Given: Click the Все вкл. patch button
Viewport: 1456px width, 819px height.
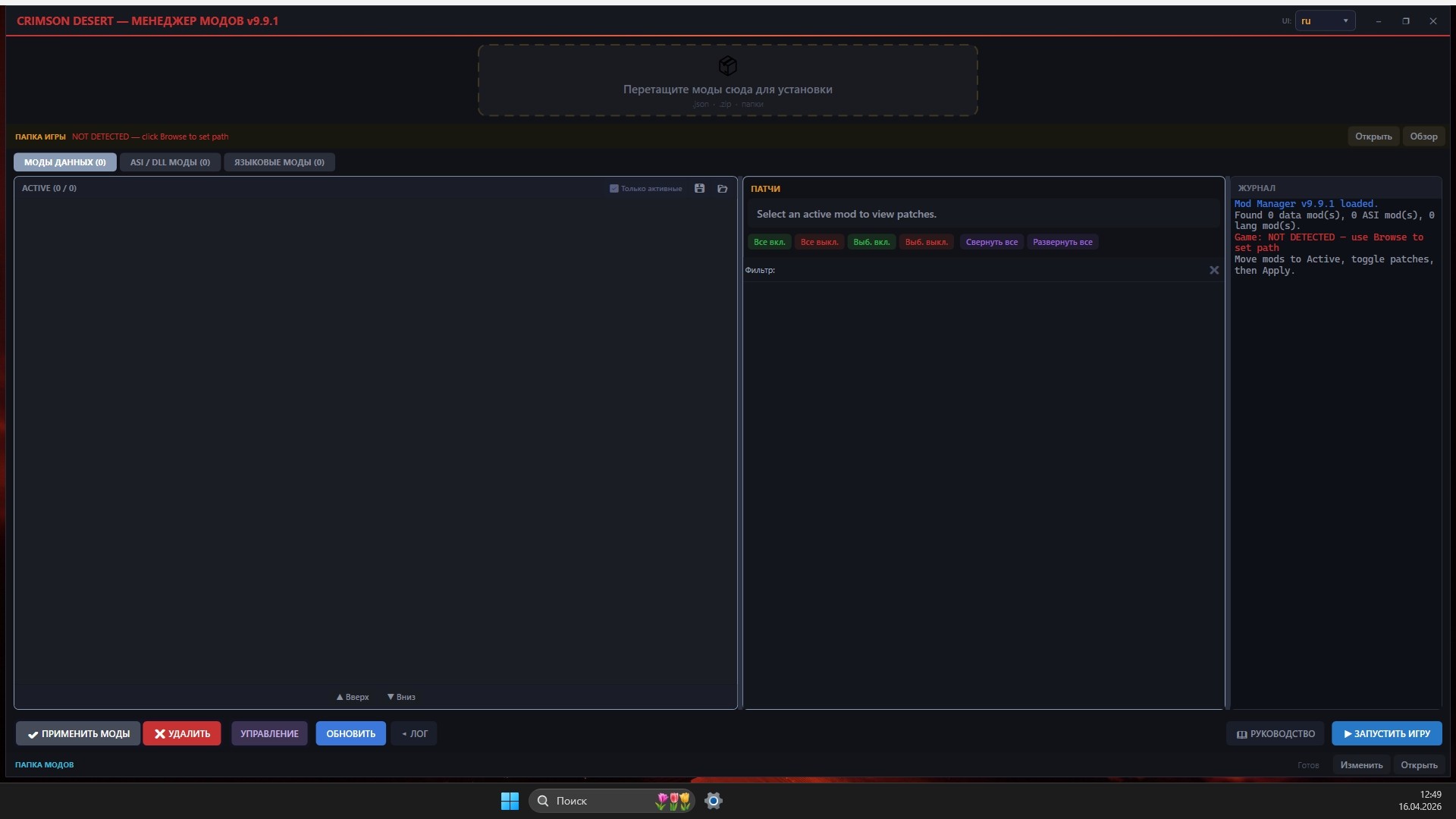Looking at the screenshot, I should [770, 242].
